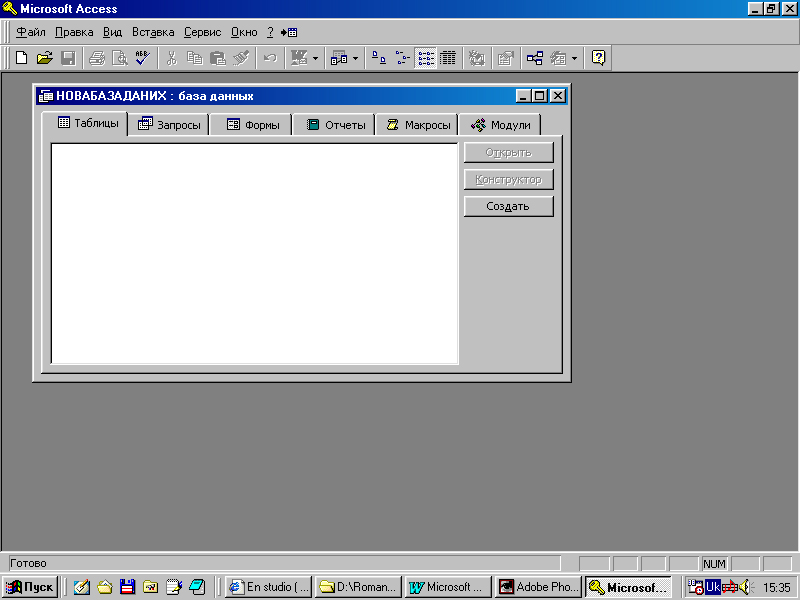800x600 pixels.
Task: Click the Undo arrow icon
Action: (270, 58)
